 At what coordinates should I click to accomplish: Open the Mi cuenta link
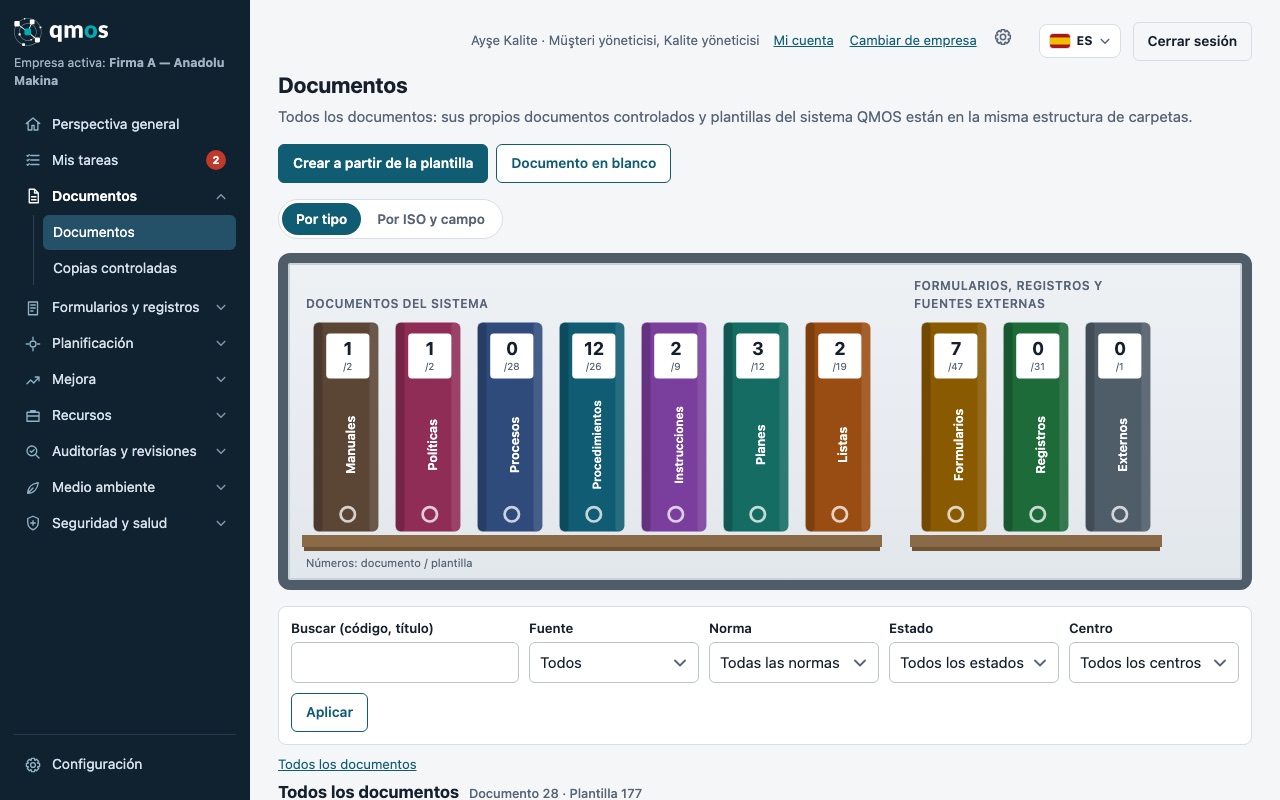tap(804, 41)
